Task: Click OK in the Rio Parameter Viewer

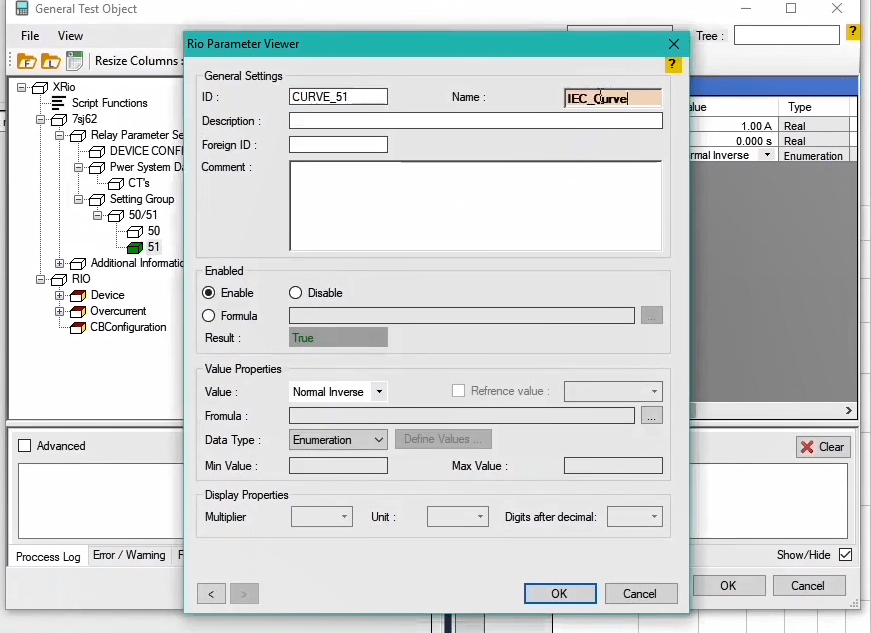Action: [x=559, y=593]
